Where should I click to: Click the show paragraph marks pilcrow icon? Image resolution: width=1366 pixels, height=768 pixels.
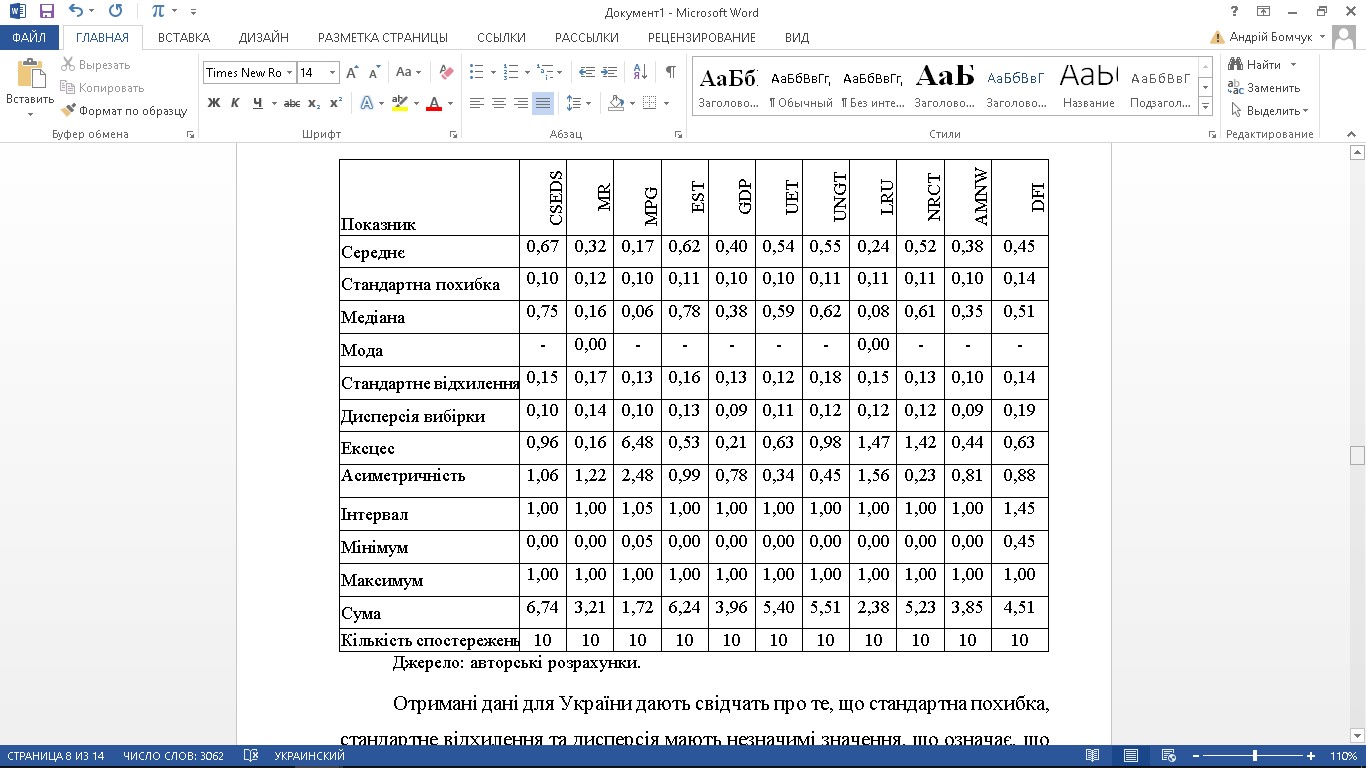(670, 72)
